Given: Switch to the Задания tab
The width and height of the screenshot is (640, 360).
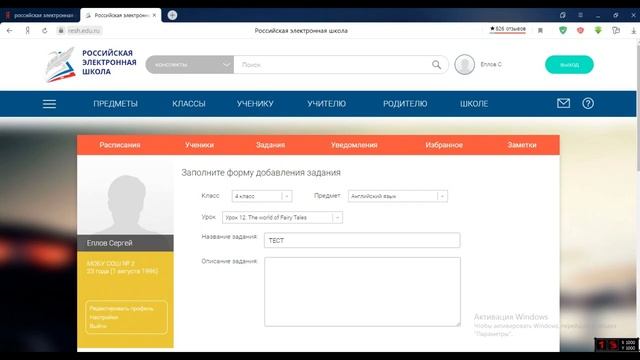Looking at the screenshot, I should click(x=270, y=145).
